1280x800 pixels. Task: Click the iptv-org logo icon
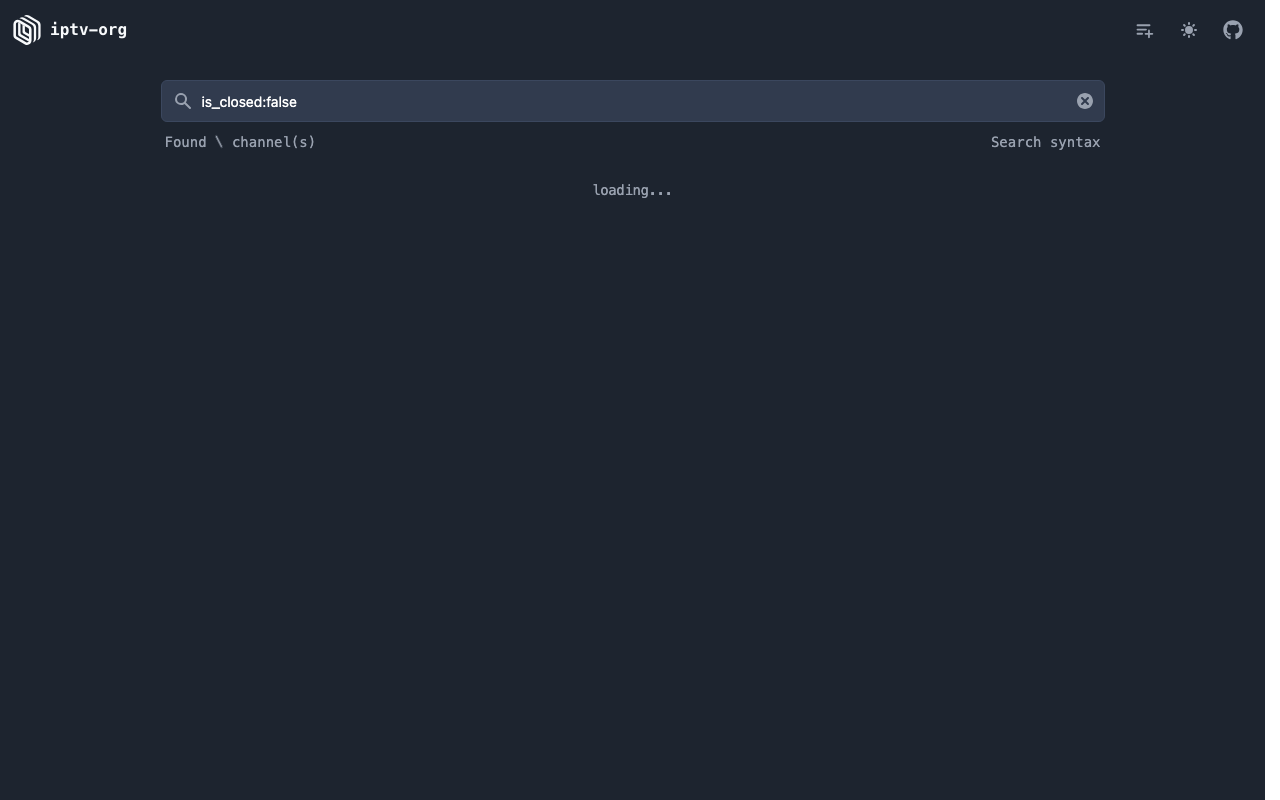point(27,30)
